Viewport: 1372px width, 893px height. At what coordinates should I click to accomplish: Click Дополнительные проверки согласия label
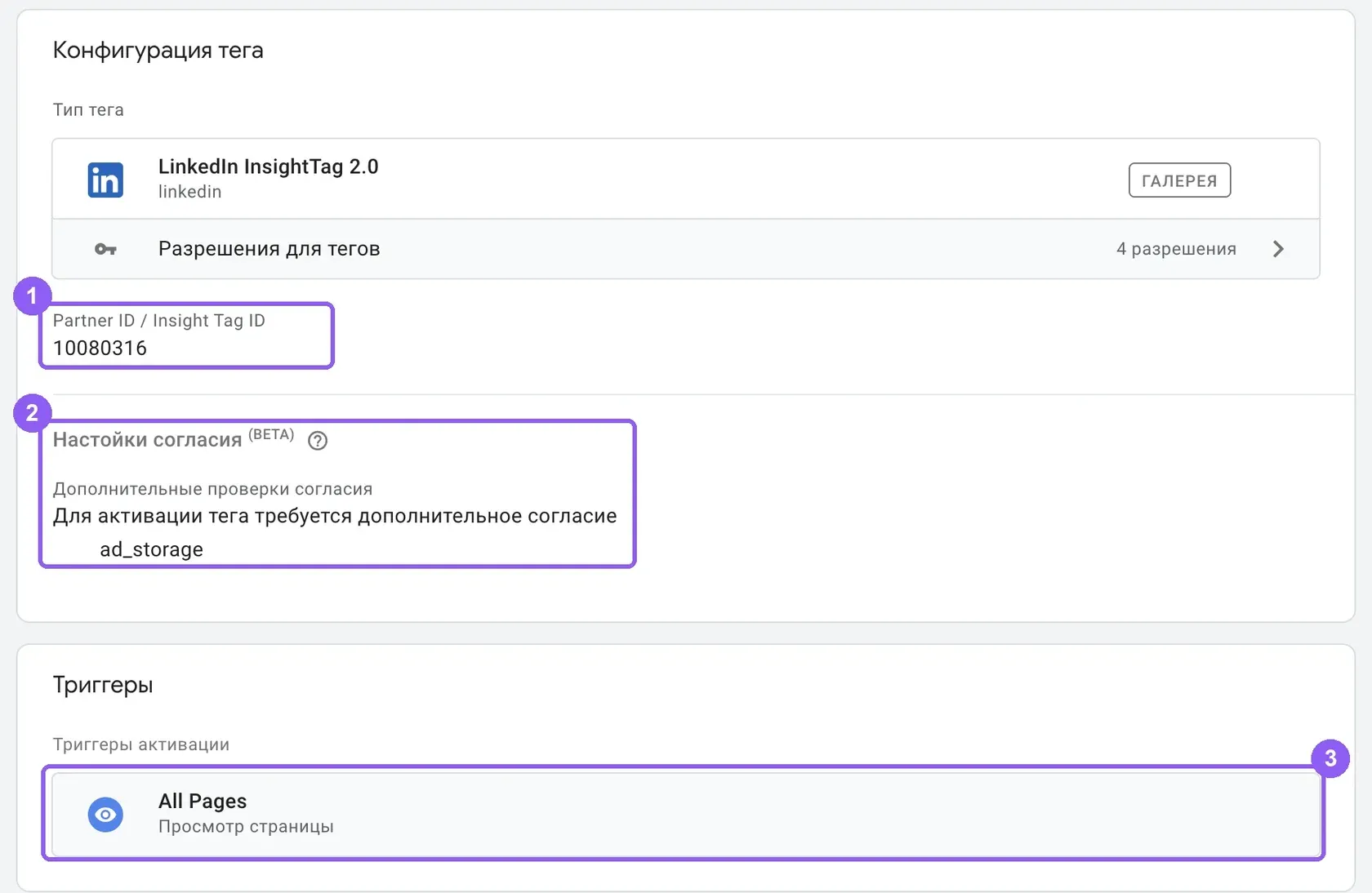(212, 489)
